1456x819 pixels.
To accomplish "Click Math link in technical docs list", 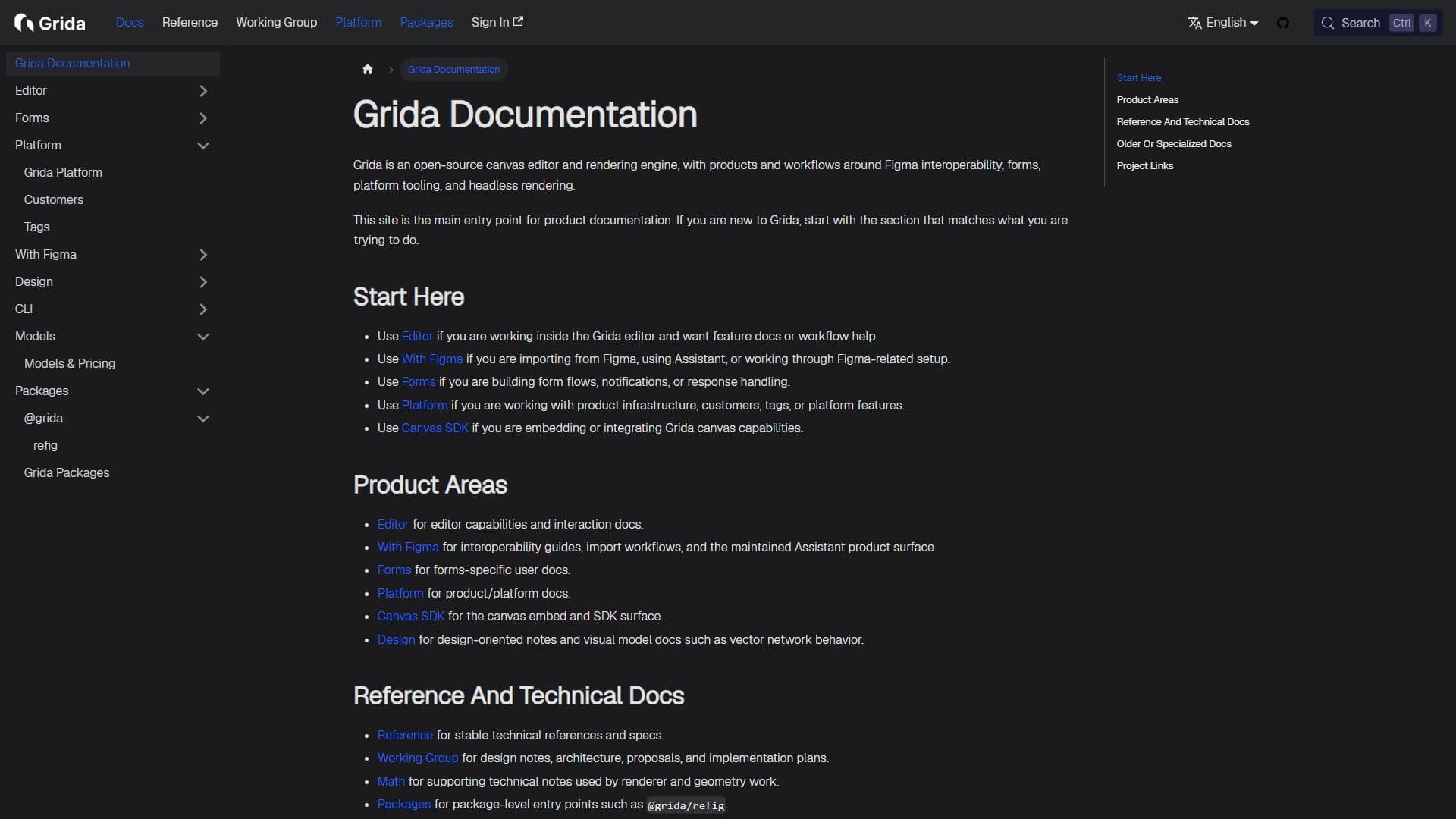I will point(391,782).
